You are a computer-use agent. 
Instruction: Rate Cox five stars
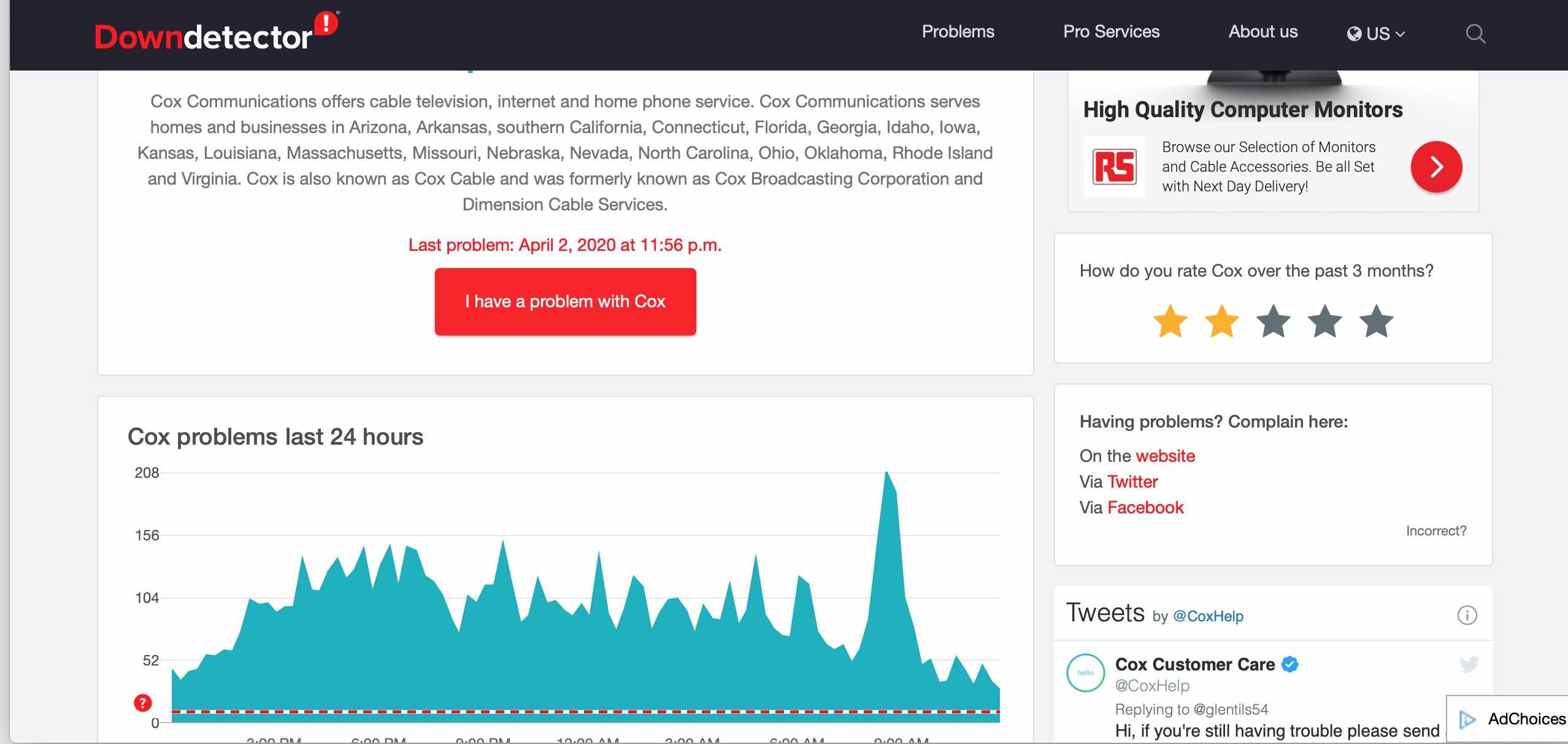pyautogui.click(x=1376, y=321)
